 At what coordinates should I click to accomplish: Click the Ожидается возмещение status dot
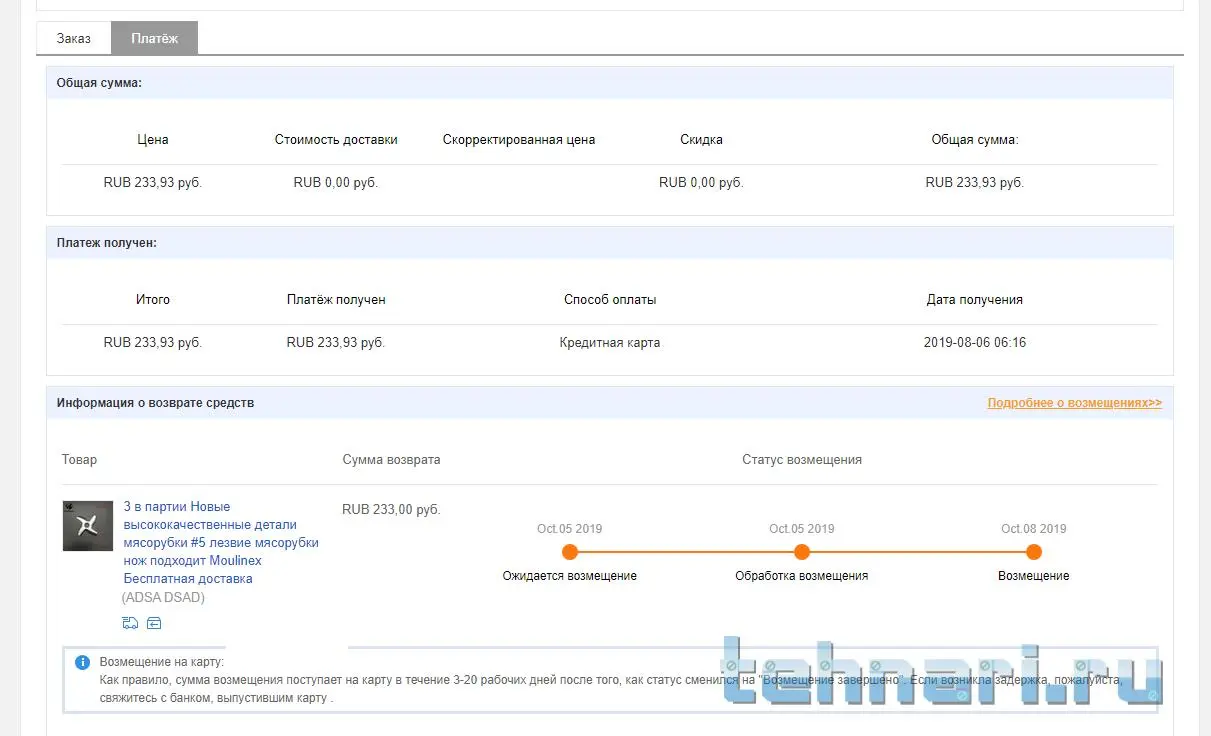570,552
